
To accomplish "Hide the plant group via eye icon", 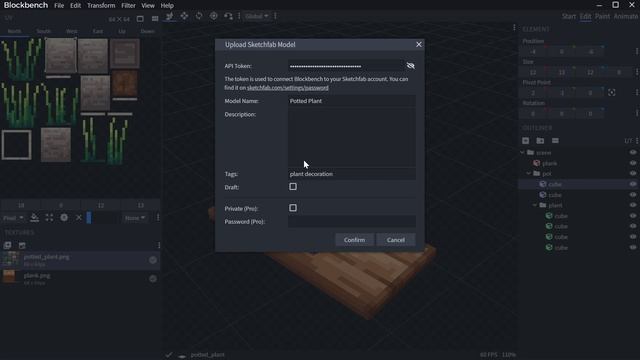I will [633, 205].
